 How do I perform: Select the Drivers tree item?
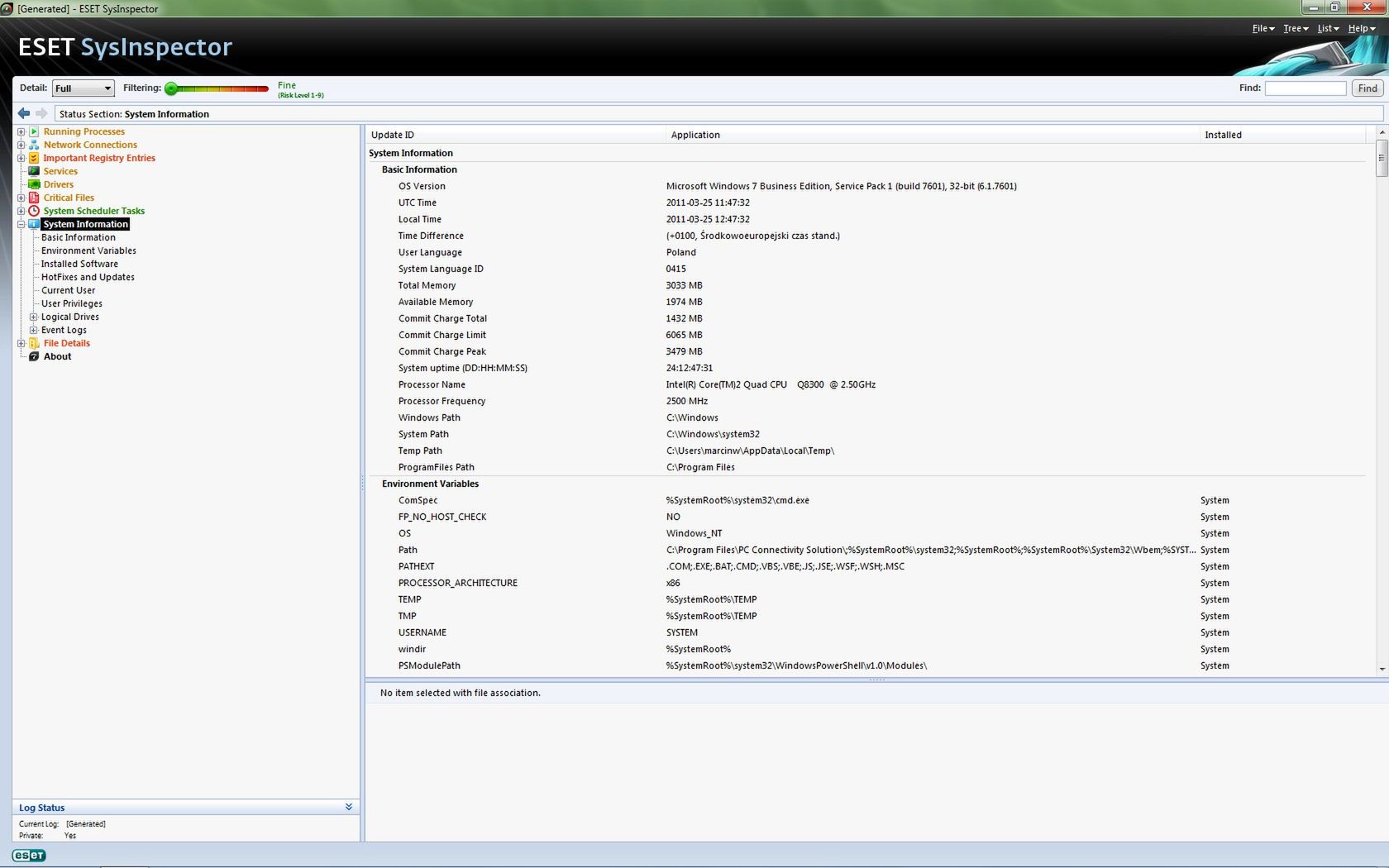[x=59, y=184]
